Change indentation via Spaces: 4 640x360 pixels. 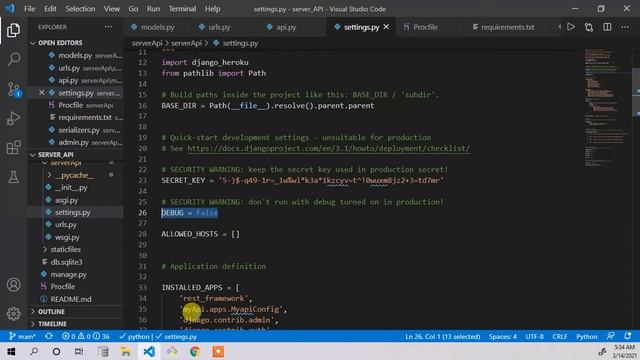tap(502, 336)
